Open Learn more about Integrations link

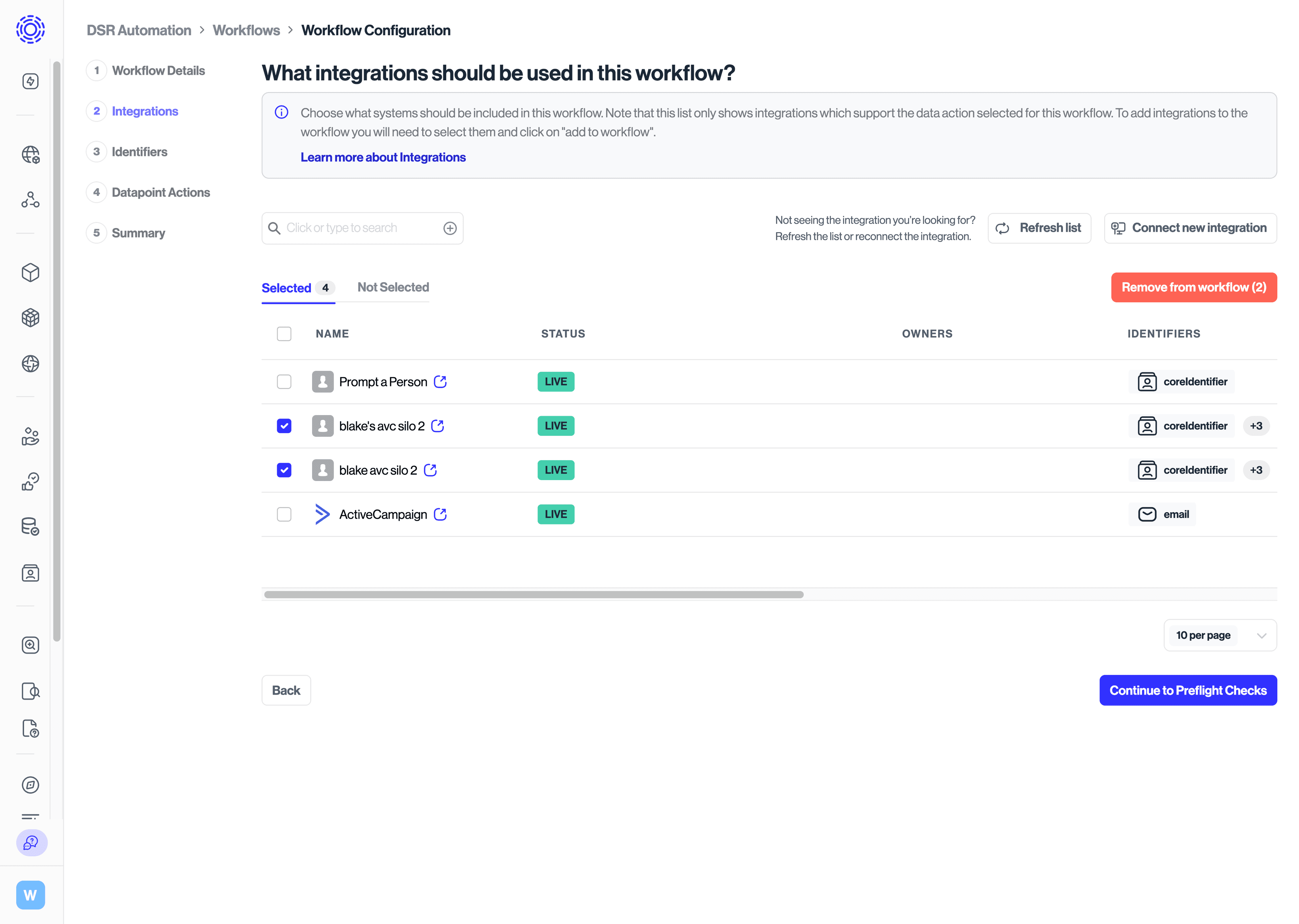click(x=383, y=157)
